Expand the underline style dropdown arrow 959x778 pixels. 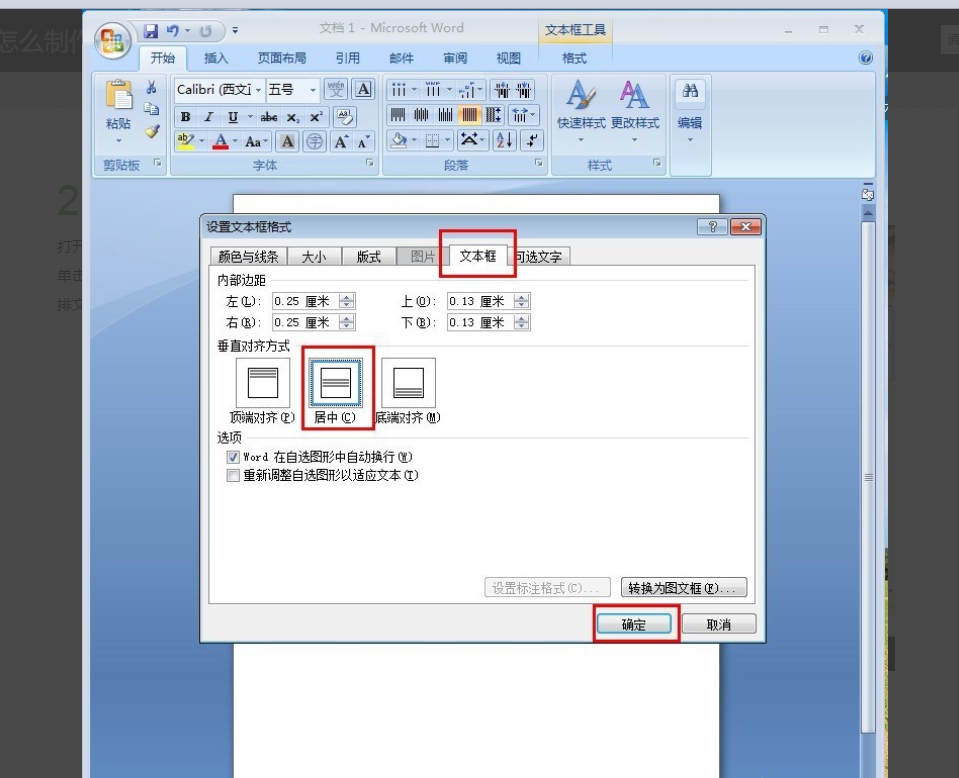[x=250, y=117]
